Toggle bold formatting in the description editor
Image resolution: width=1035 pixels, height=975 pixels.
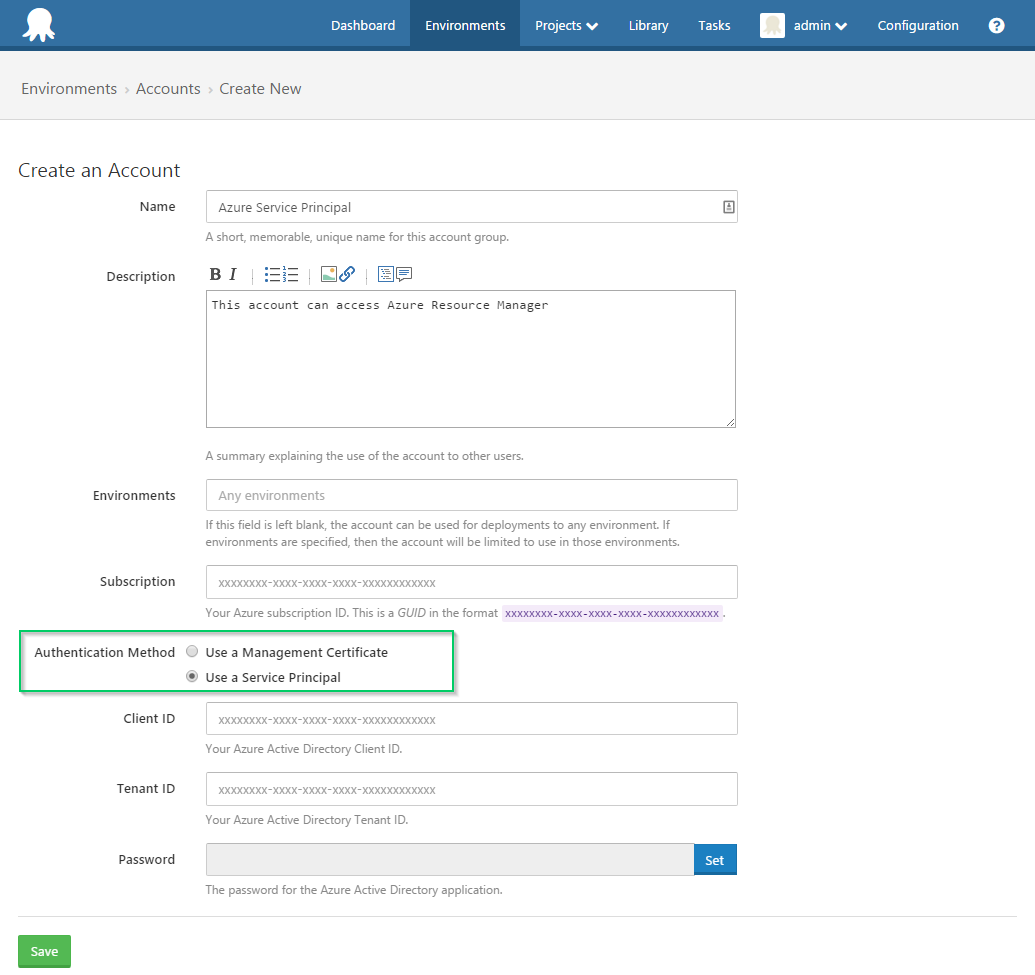point(214,273)
